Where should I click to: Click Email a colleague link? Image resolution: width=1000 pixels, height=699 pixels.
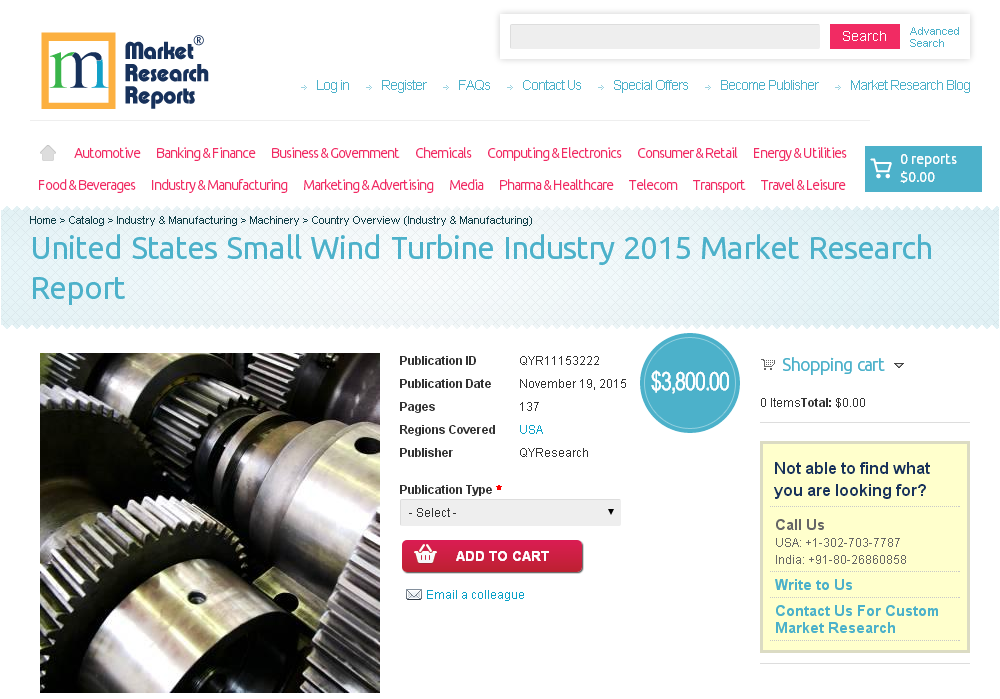(475, 594)
